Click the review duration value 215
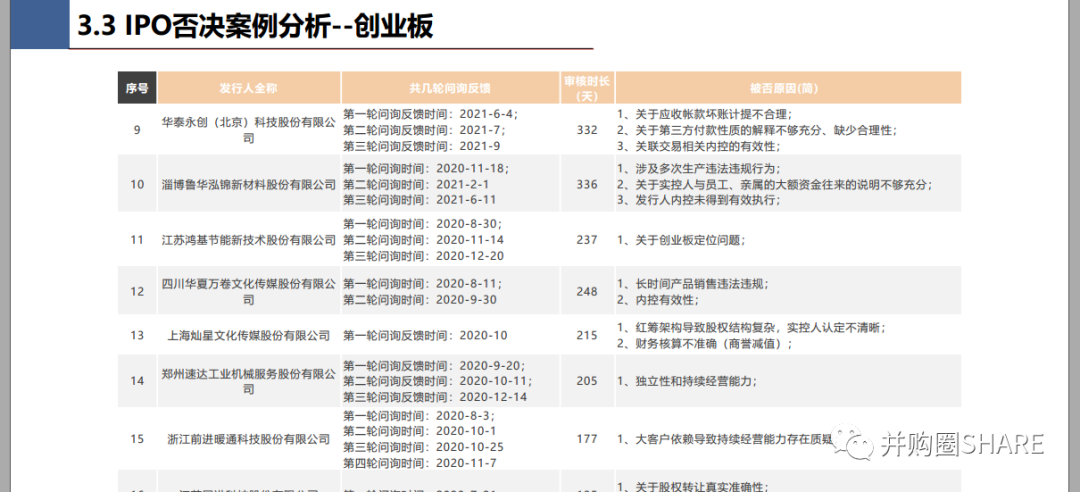The image size is (1080, 492). pyautogui.click(x=587, y=336)
